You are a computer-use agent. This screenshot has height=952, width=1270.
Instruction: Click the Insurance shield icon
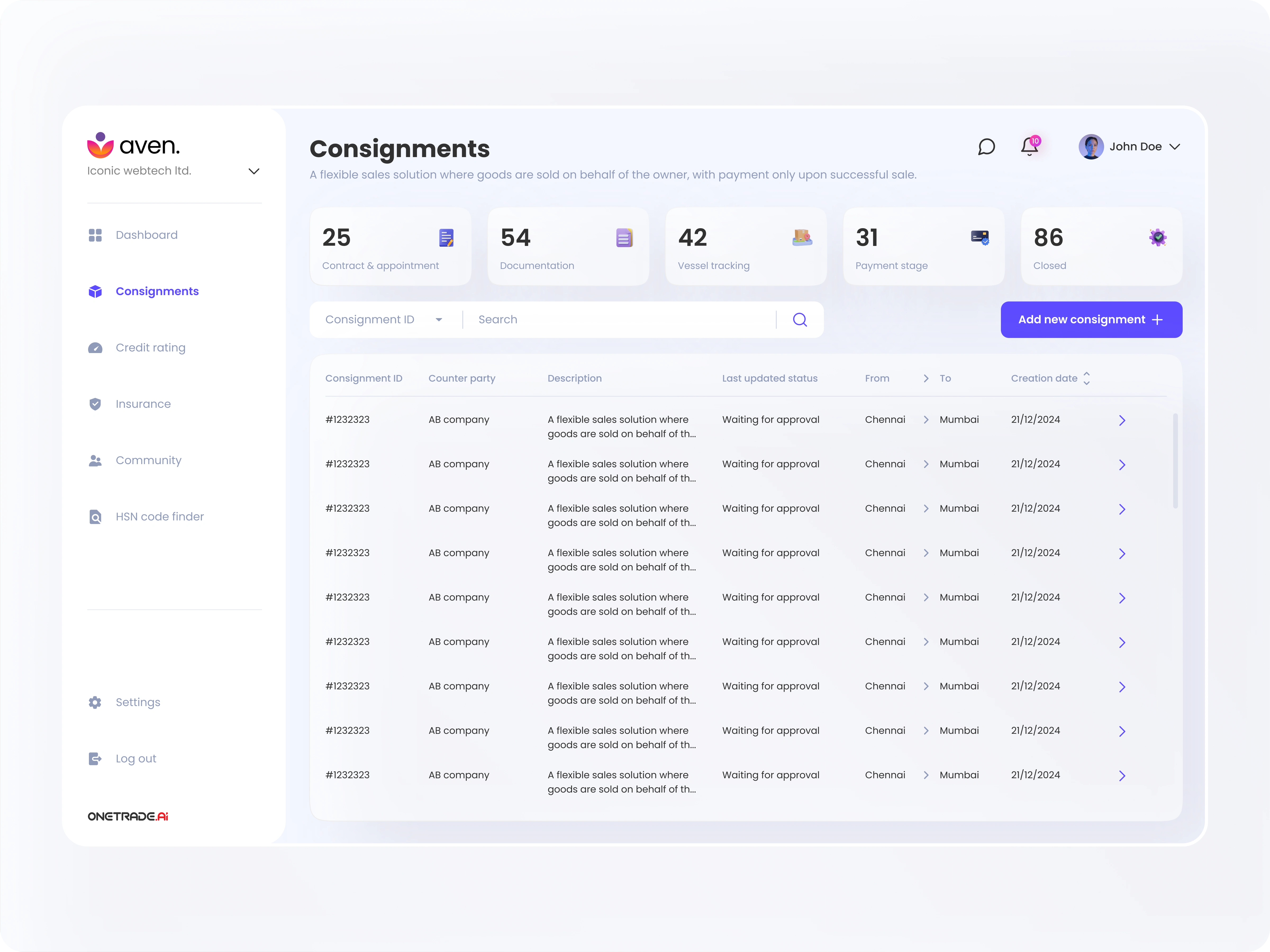[95, 404]
